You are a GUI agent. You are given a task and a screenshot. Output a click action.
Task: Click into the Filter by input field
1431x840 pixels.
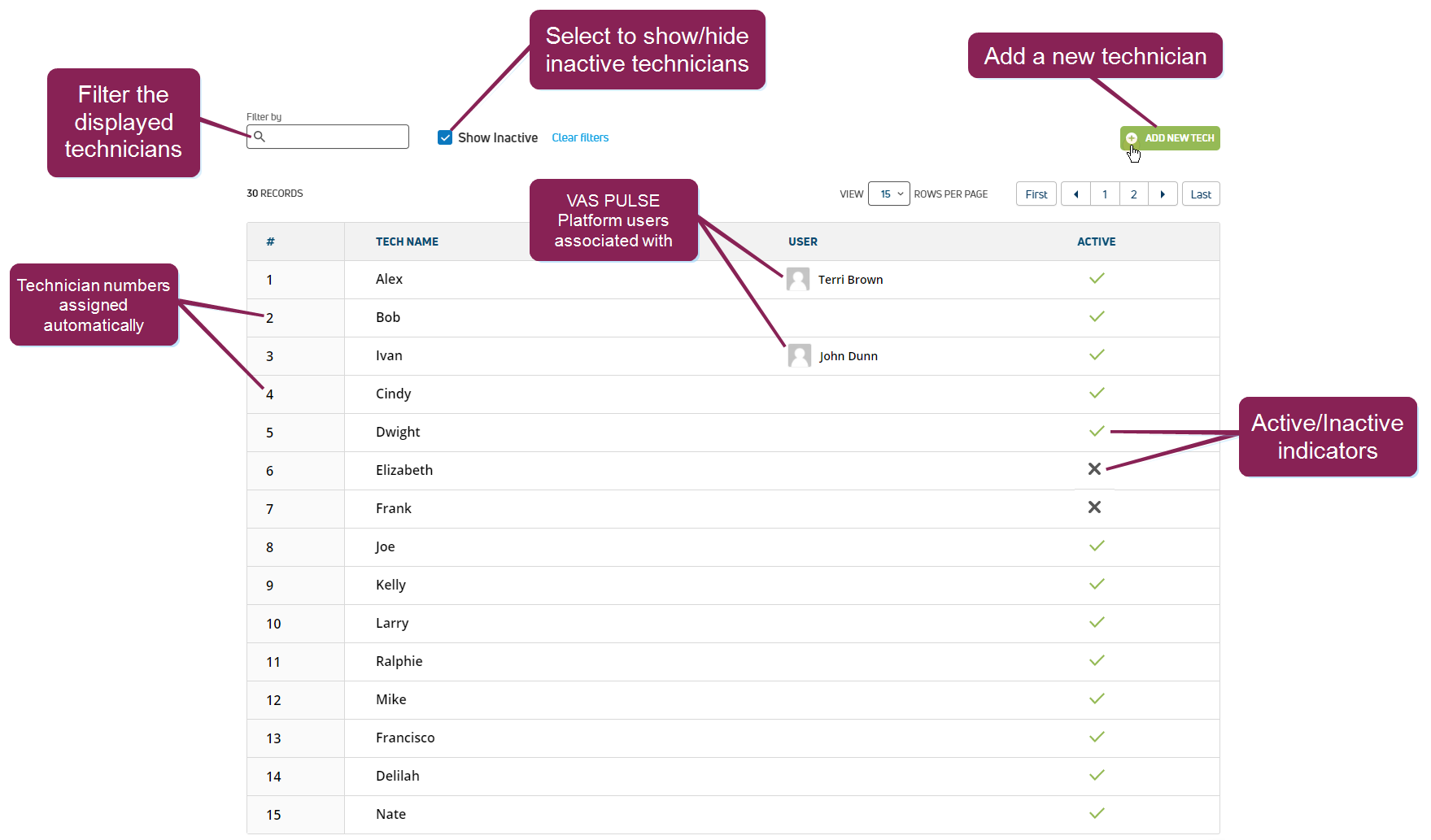point(328,137)
